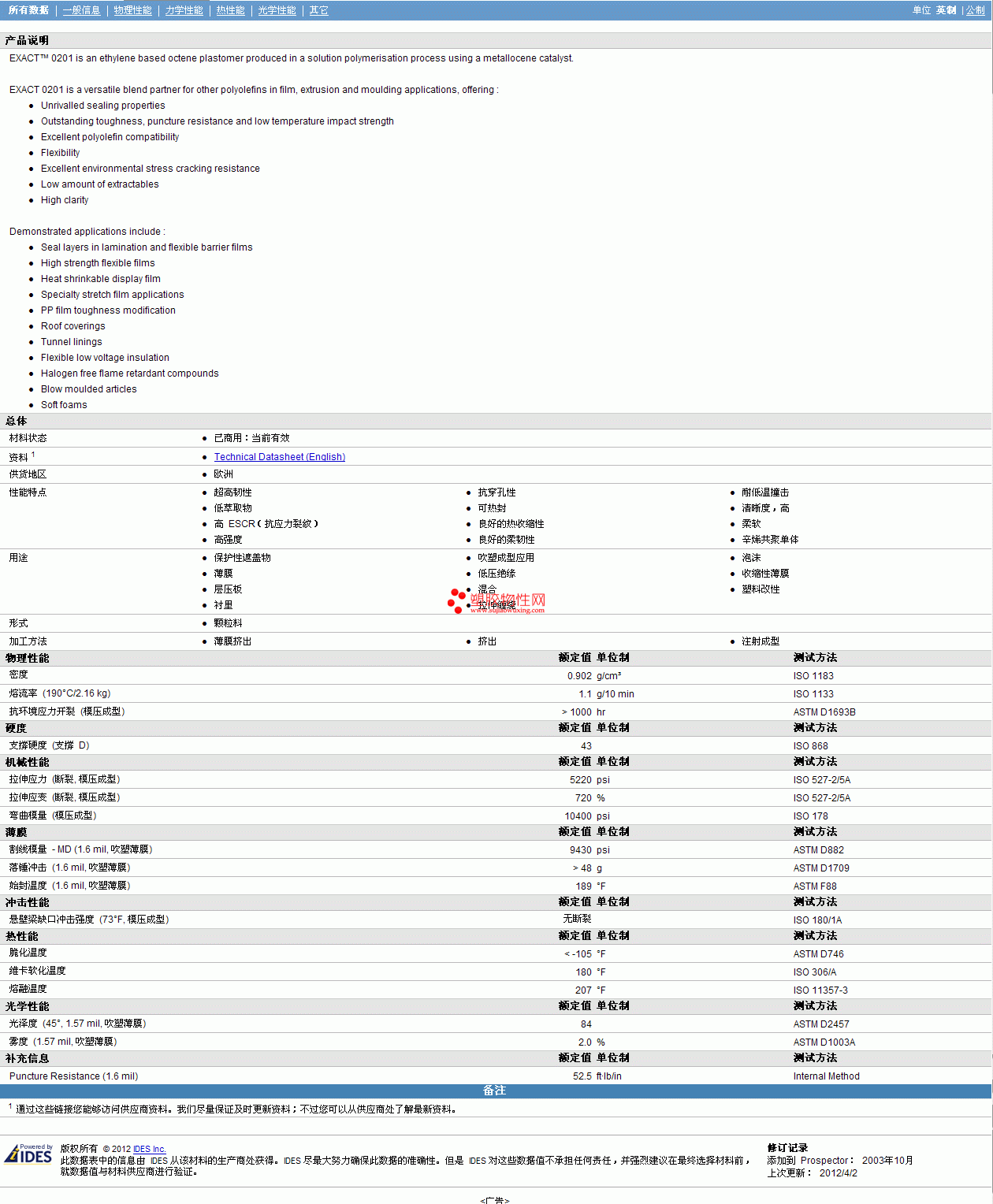Click the 'Soft foams' bullet
This screenshot has width=993, height=1204.
[x=65, y=405]
